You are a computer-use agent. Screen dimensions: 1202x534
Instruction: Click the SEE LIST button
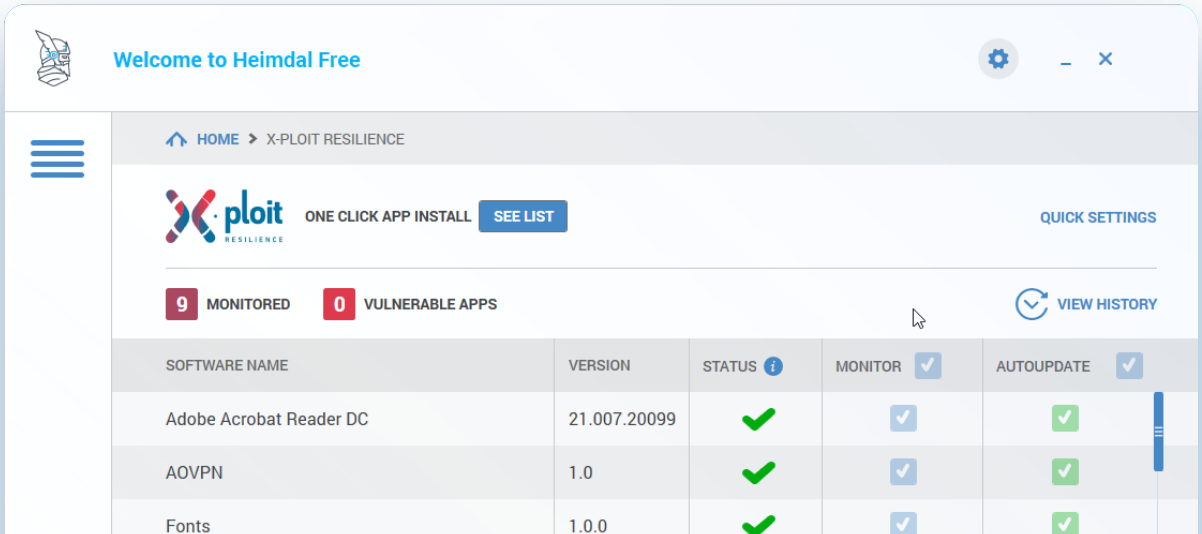point(523,216)
